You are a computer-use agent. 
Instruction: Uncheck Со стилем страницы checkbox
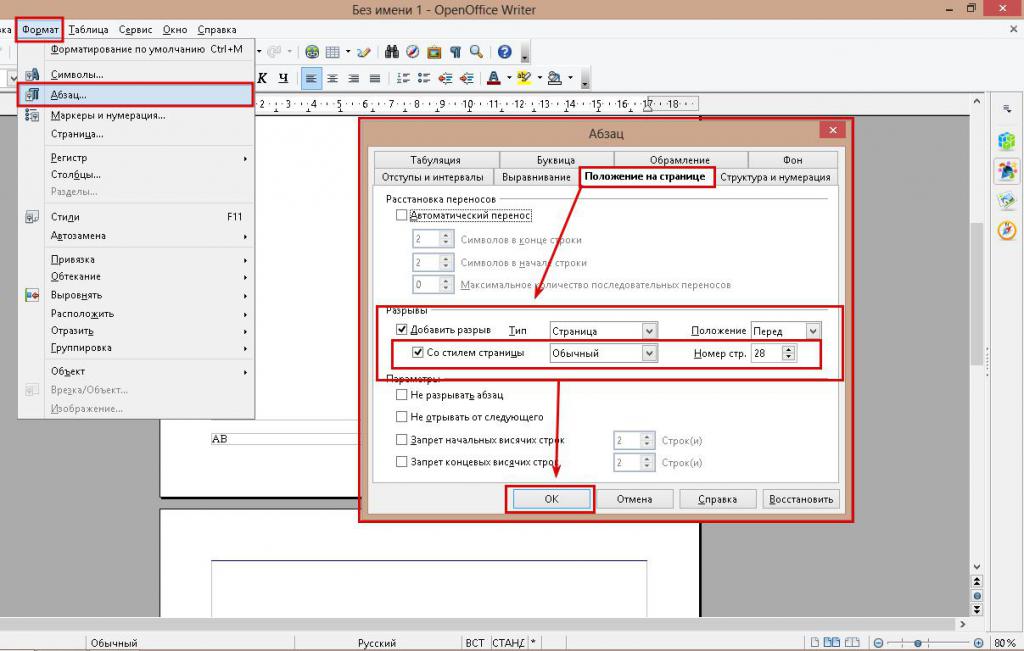(418, 353)
